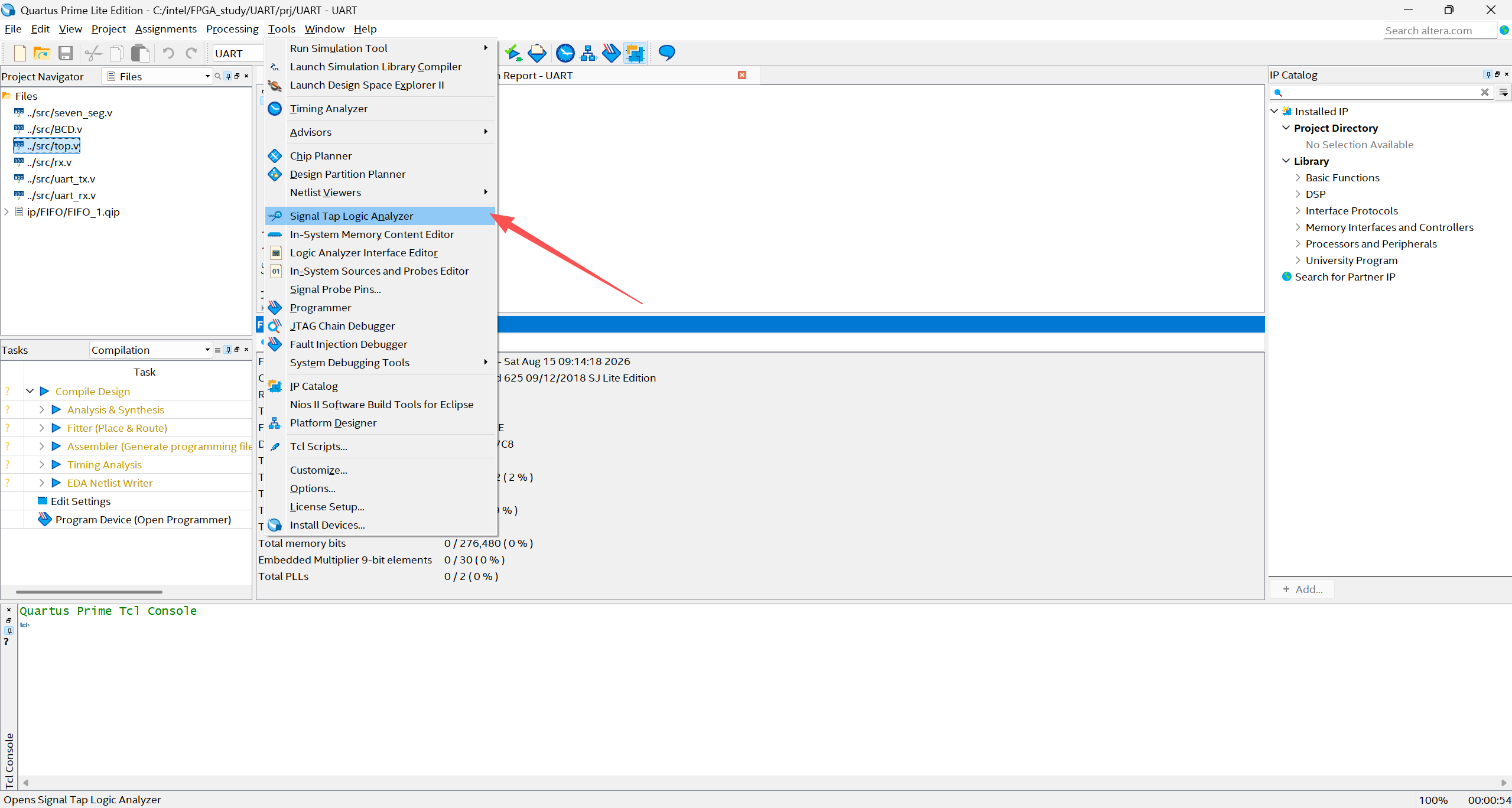1512x808 pixels.
Task: Select Chip Planner in the Tools menu
Action: 380,156
